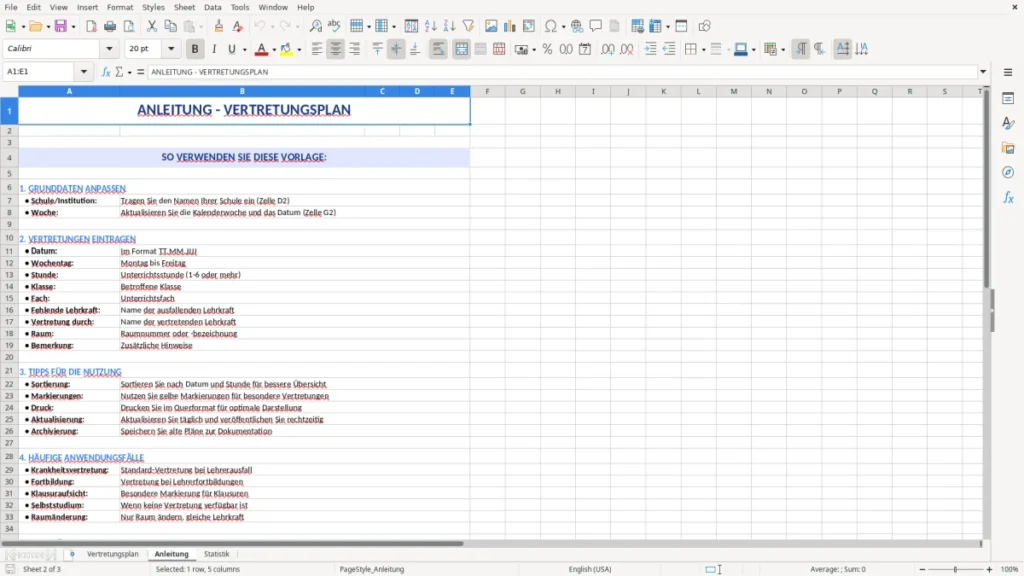Screen dimensions: 1024x576
Task: Click the zoom slider in status bar
Action: point(955,569)
